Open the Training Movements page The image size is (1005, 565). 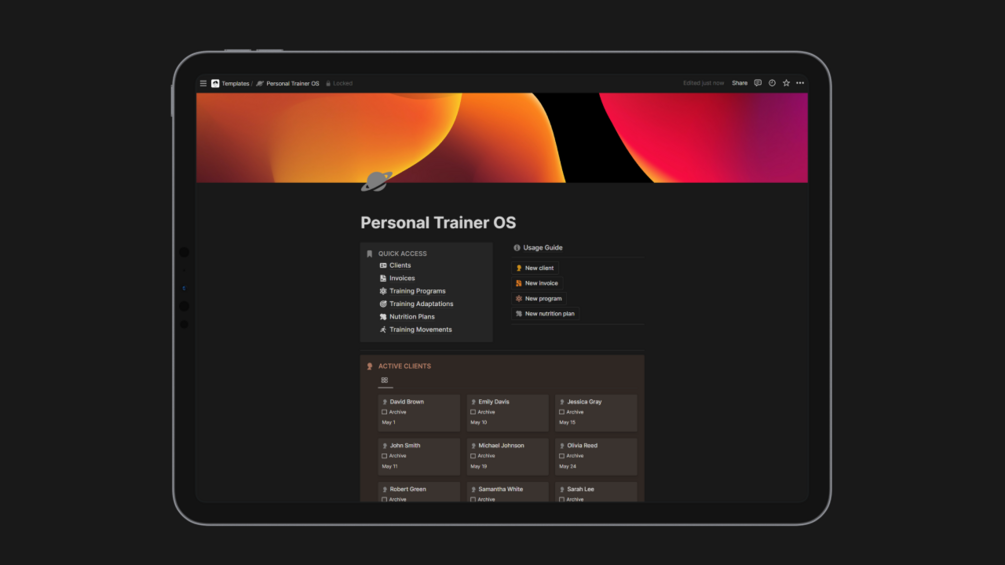420,329
